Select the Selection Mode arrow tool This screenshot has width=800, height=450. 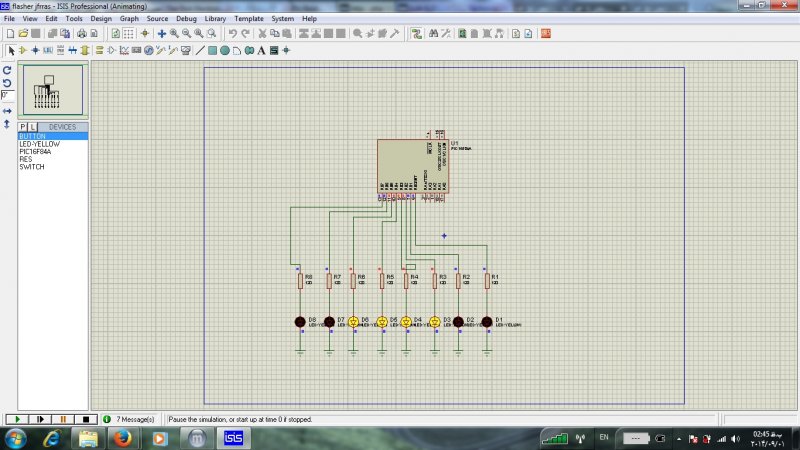11,51
